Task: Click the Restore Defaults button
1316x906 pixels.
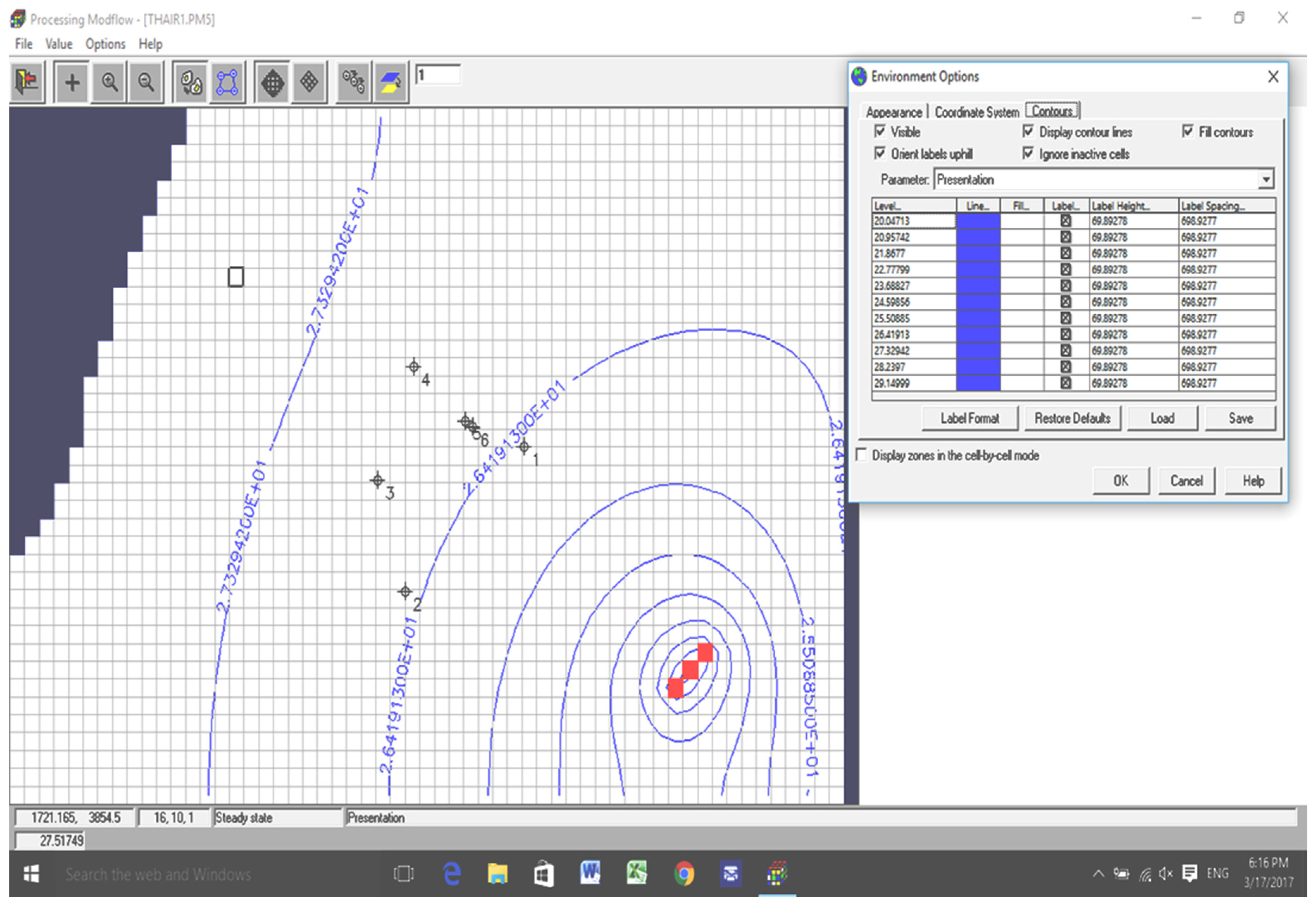Action: click(1072, 419)
